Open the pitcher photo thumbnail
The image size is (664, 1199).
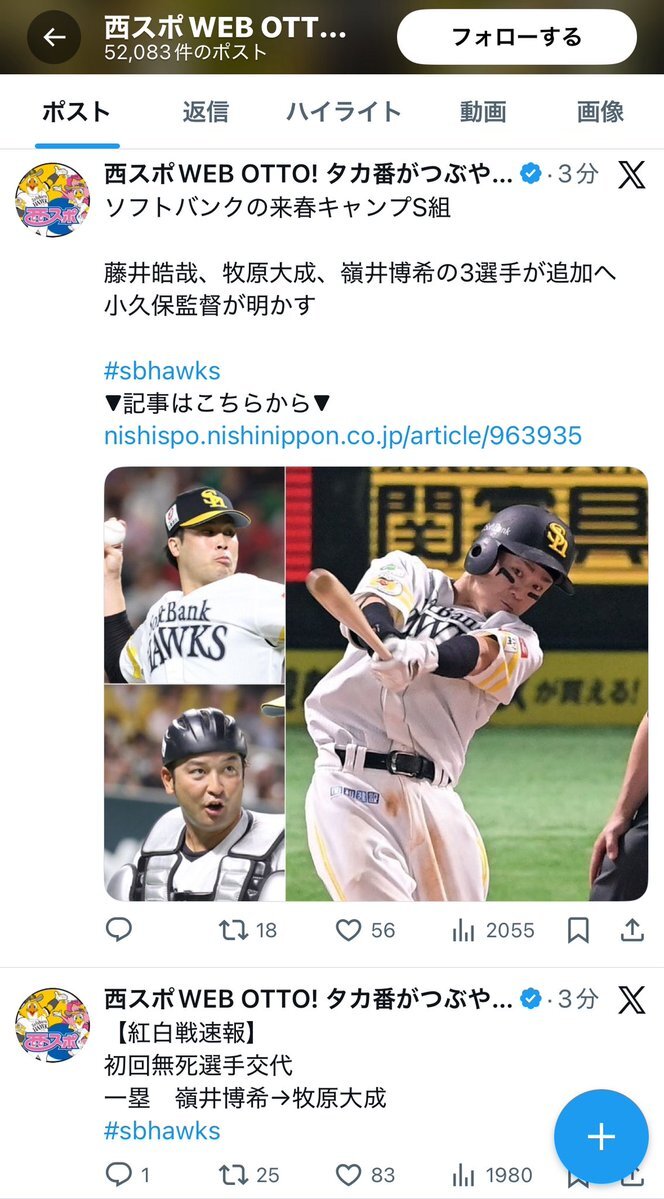[194, 574]
